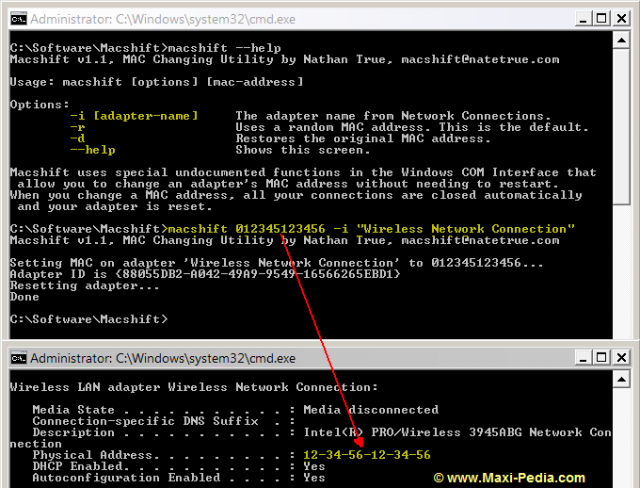The height and width of the screenshot is (488, 640).
Task: Click the yellow '--help' option text
Action: pyautogui.click(x=93, y=150)
